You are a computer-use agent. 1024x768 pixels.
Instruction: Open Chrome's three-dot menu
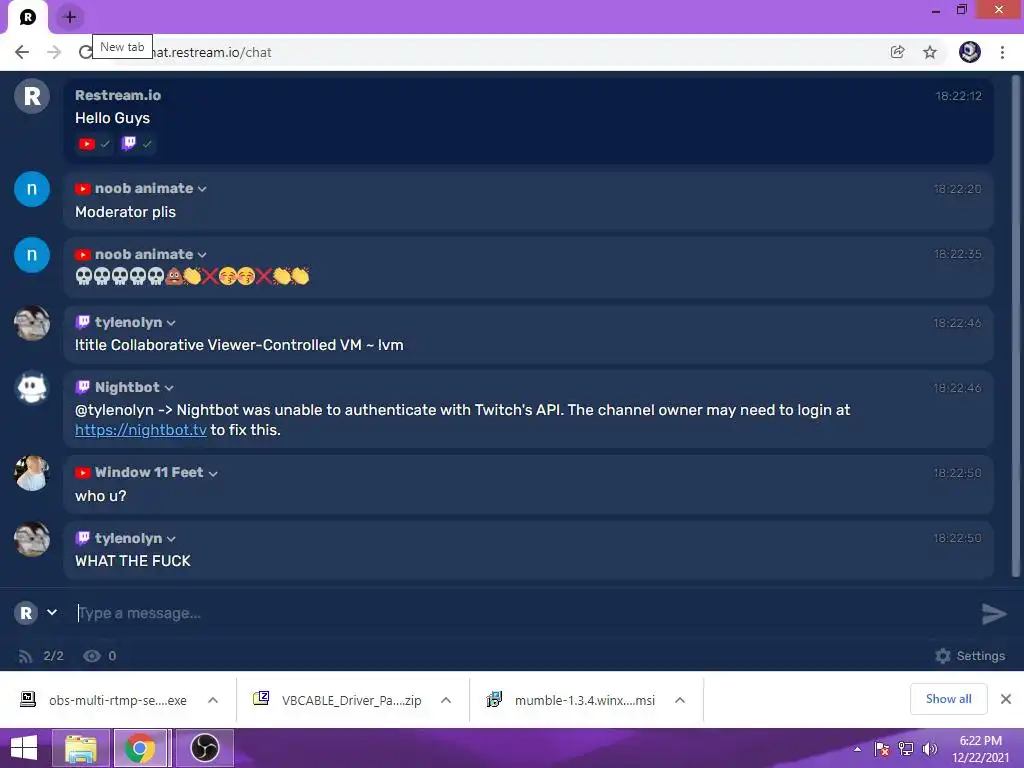(1002, 52)
